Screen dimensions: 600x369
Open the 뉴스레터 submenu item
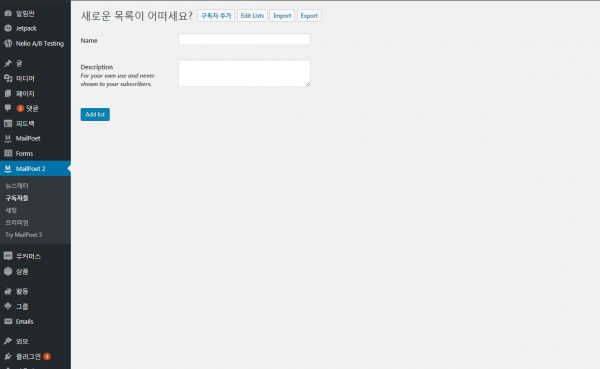point(17,186)
